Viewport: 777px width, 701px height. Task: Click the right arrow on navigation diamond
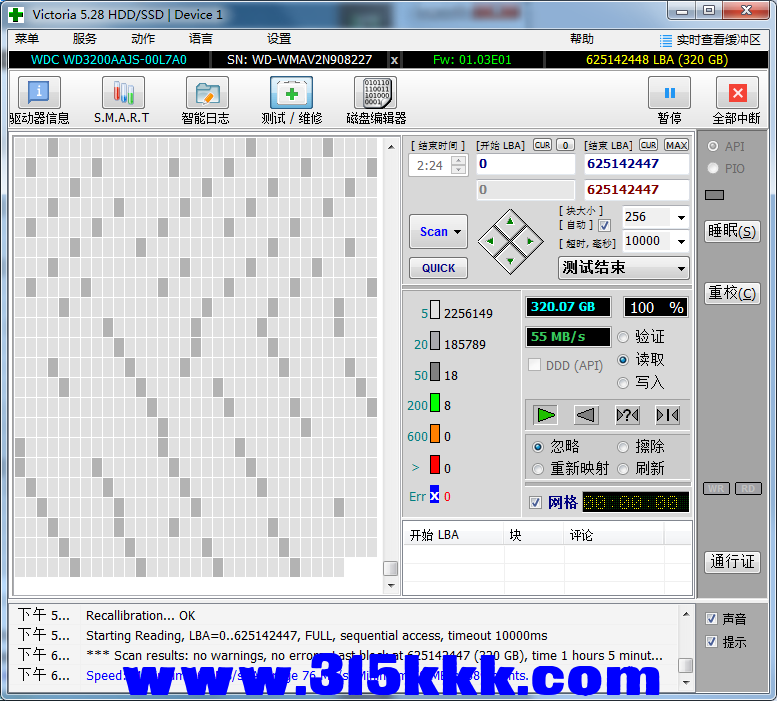(530, 241)
